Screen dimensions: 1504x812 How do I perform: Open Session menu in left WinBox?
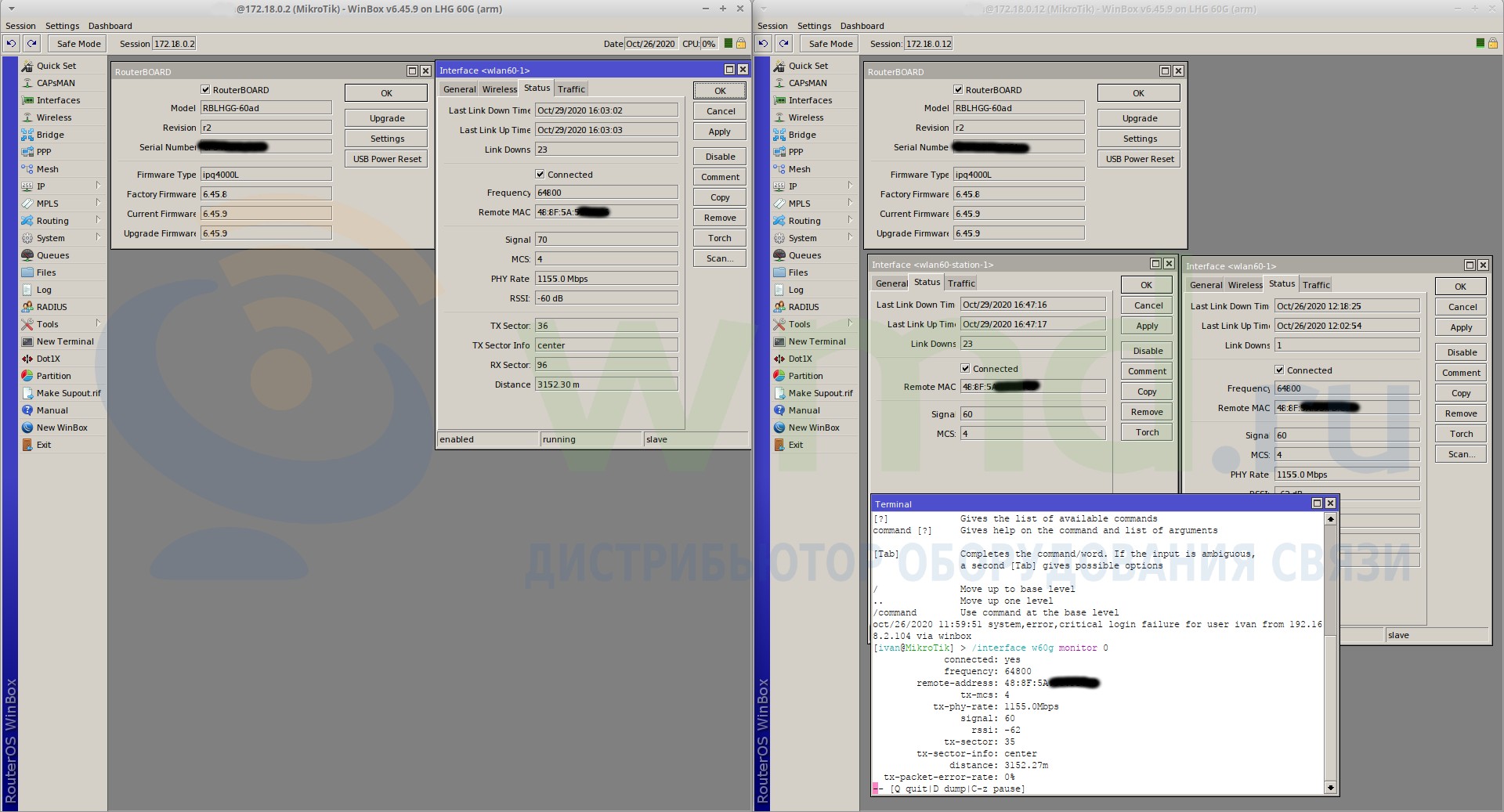click(20, 26)
